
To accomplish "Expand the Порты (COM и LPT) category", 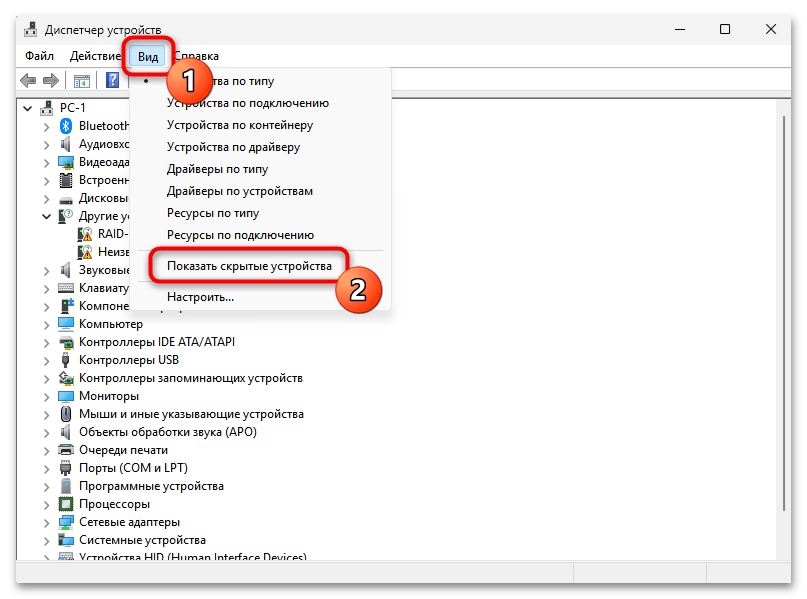I will click(46, 469).
